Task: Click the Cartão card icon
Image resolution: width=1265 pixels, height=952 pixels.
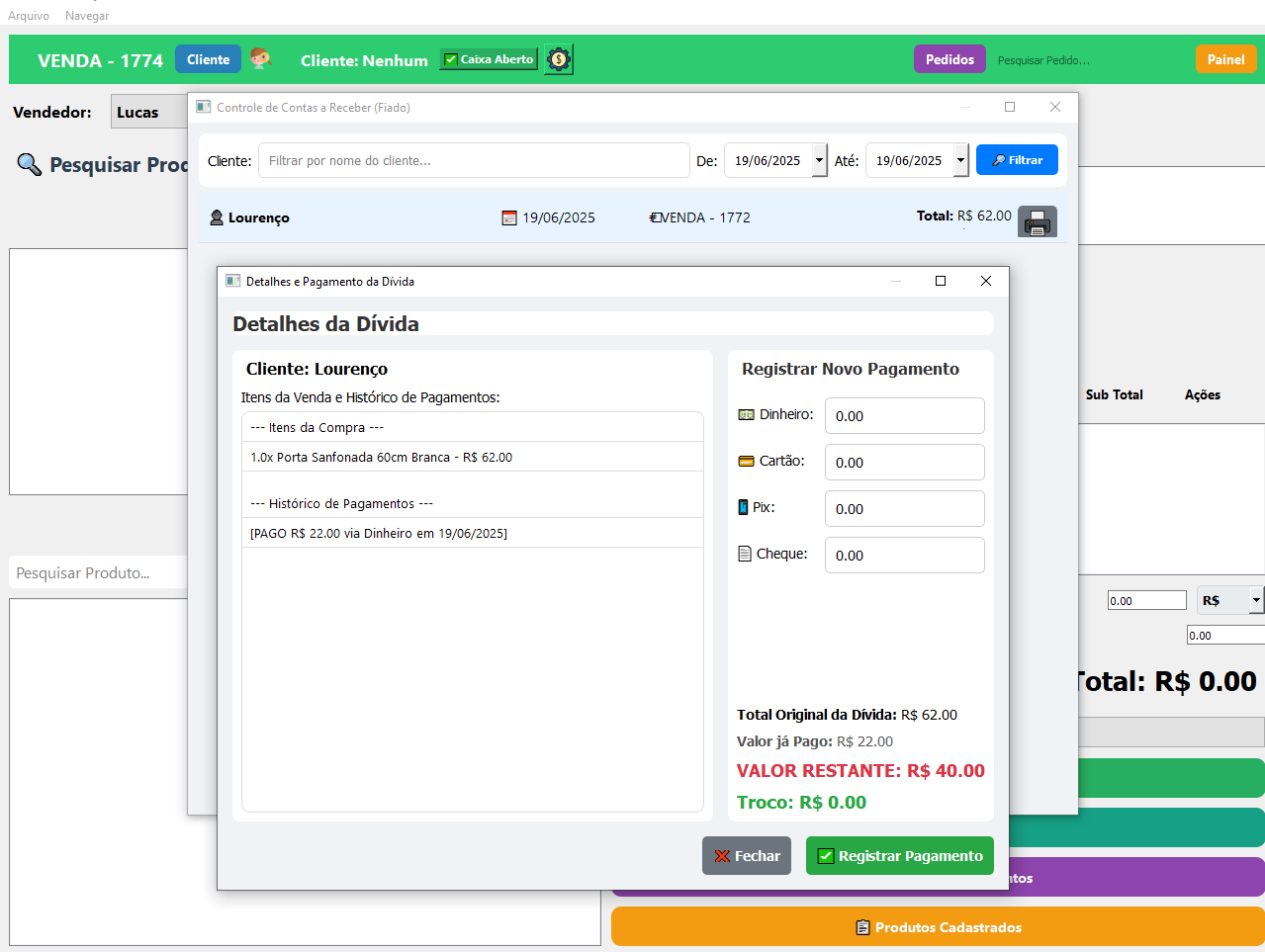Action: 746,462
